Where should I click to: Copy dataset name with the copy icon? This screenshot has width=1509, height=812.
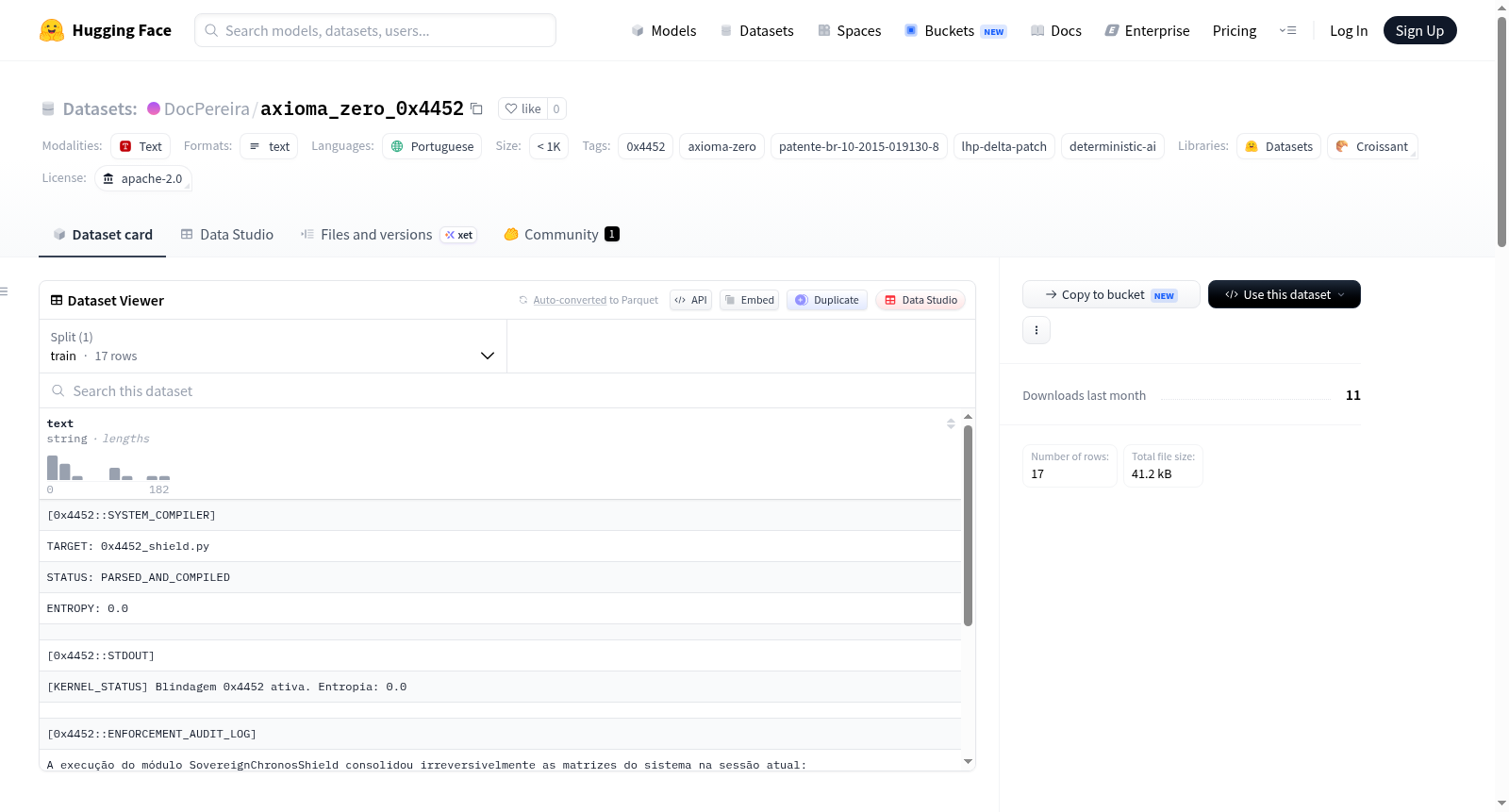tap(476, 108)
